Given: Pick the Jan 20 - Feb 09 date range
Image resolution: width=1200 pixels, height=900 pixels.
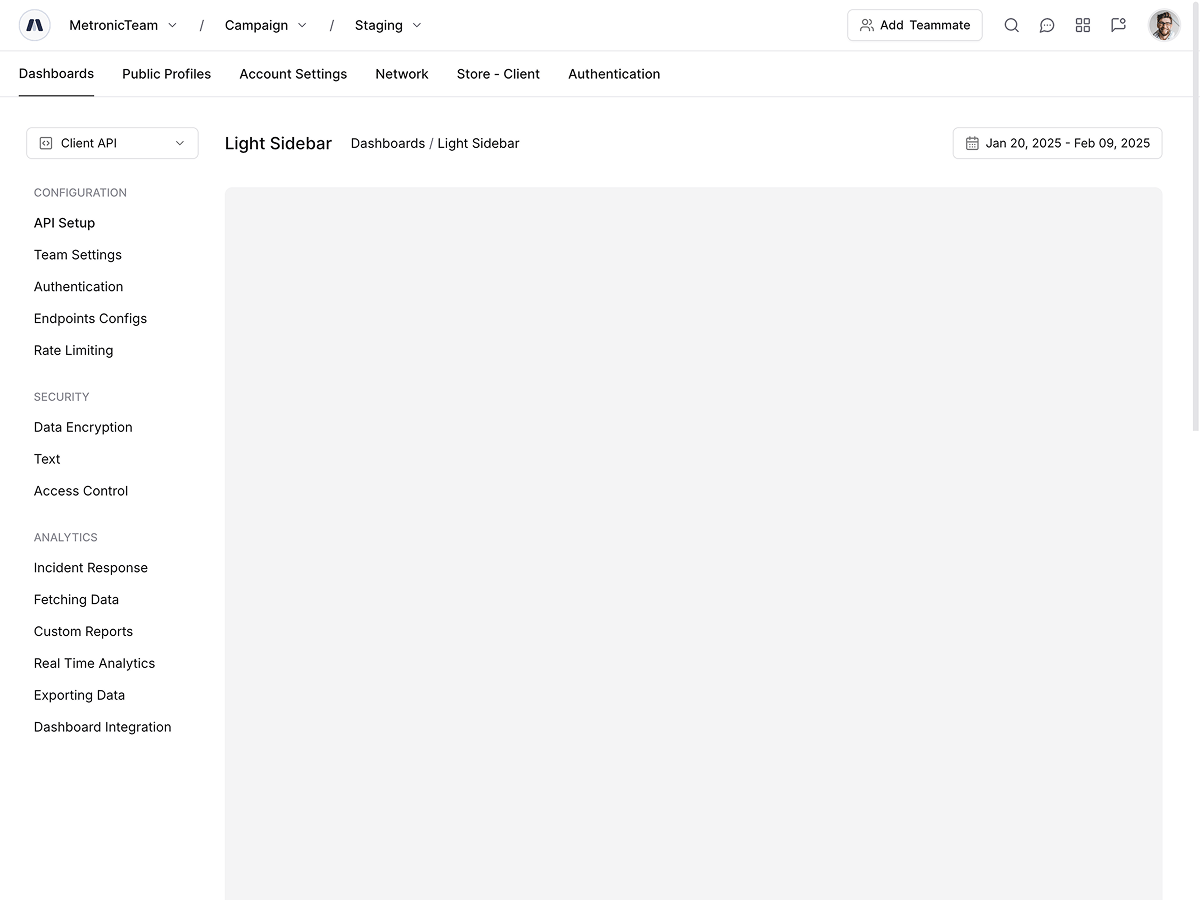Looking at the screenshot, I should point(1057,143).
